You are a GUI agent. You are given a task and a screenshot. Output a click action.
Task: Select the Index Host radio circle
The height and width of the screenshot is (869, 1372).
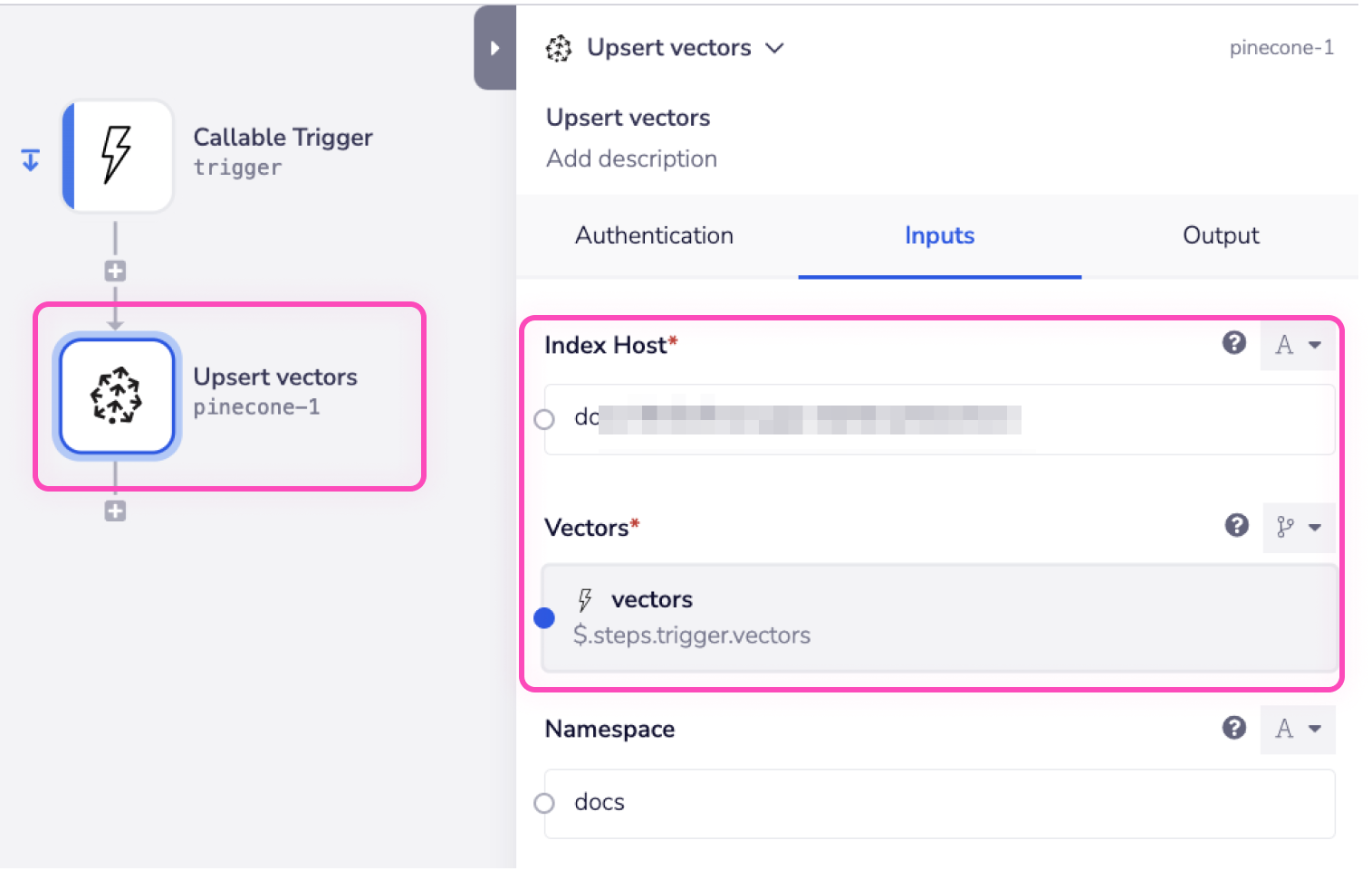click(x=544, y=420)
